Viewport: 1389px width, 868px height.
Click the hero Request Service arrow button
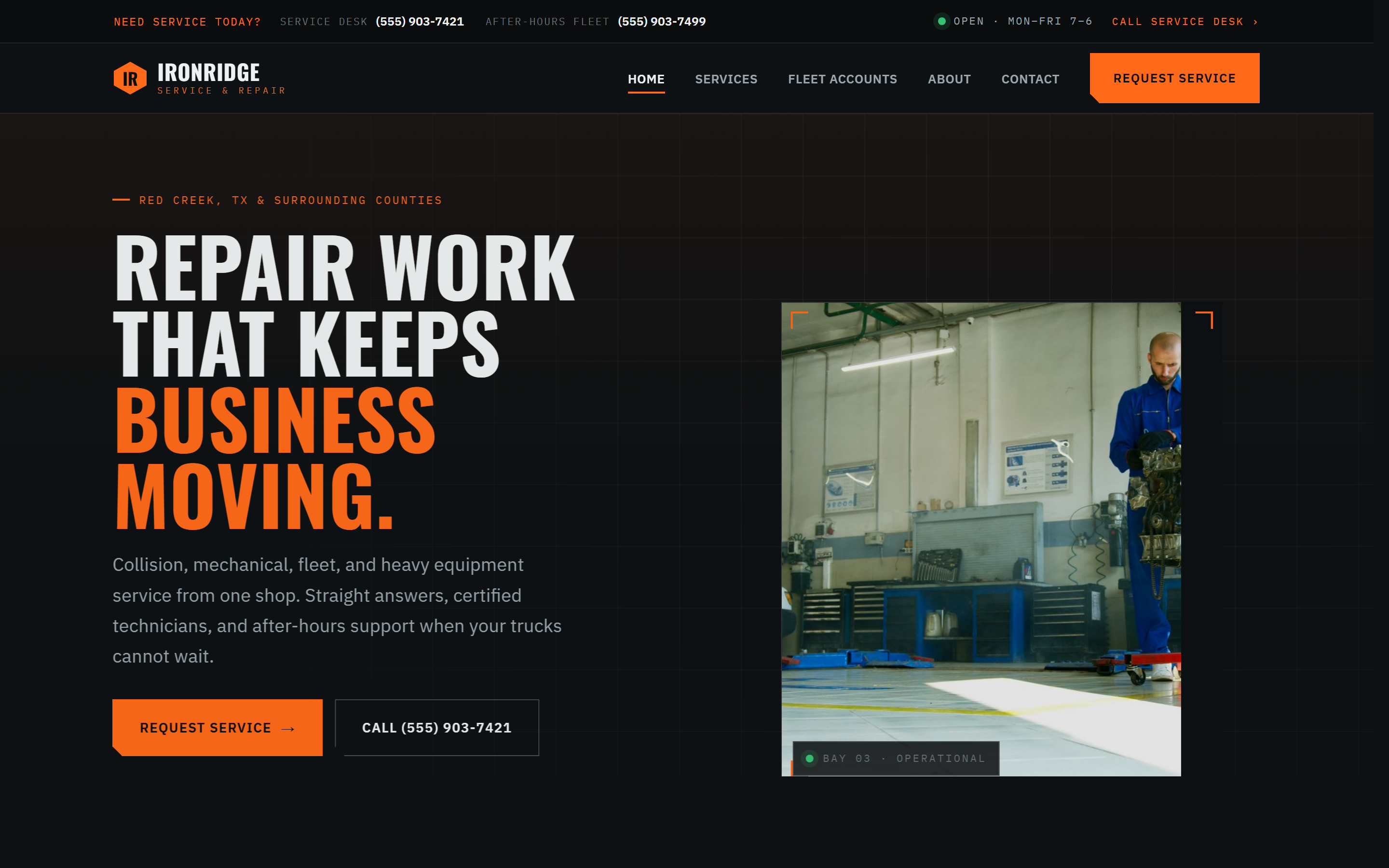point(217,727)
